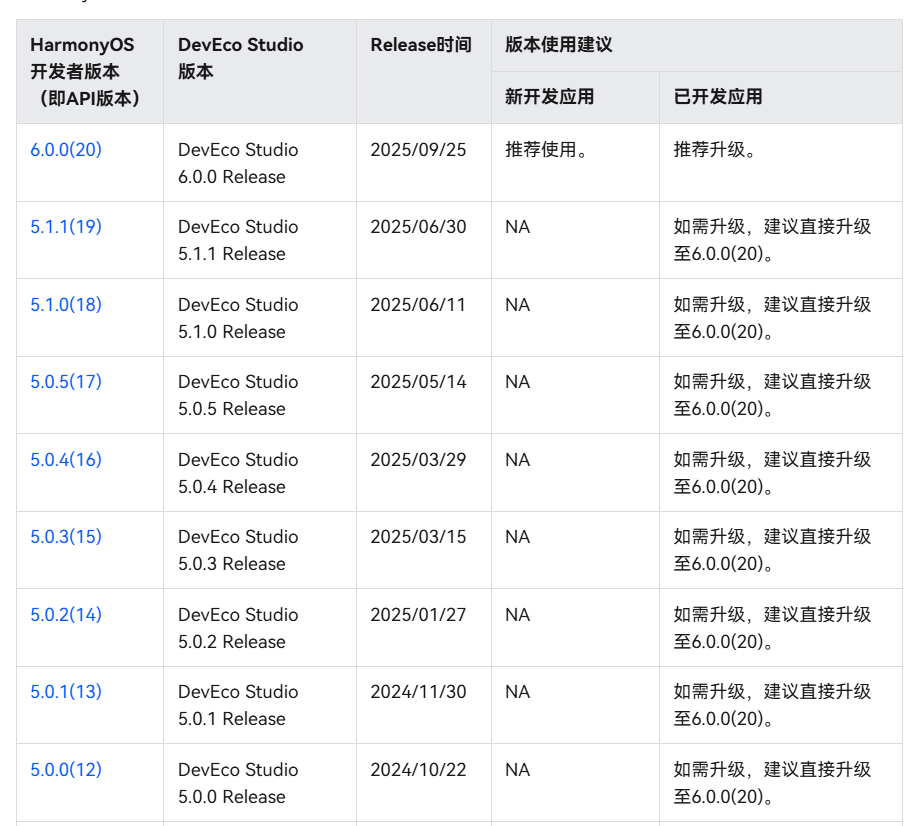Viewport: 915px width, 826px height.
Task: Select the release date 2025/05/14
Action: (418, 381)
